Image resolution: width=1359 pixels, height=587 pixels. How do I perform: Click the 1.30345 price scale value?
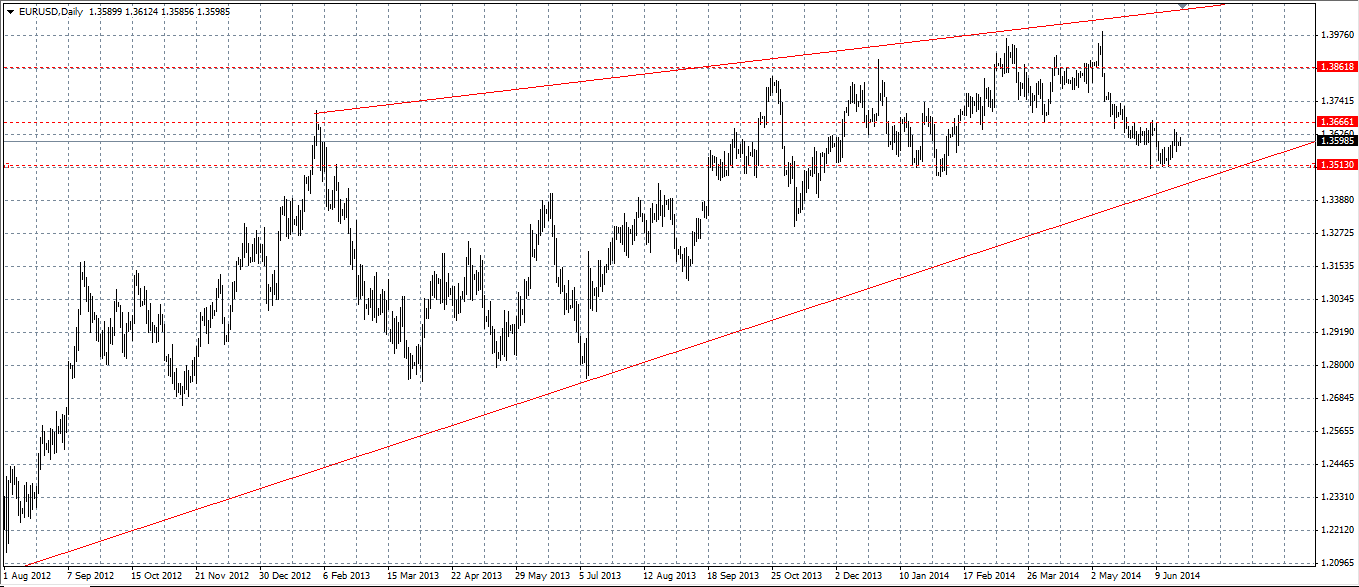pyautogui.click(x=1337, y=299)
